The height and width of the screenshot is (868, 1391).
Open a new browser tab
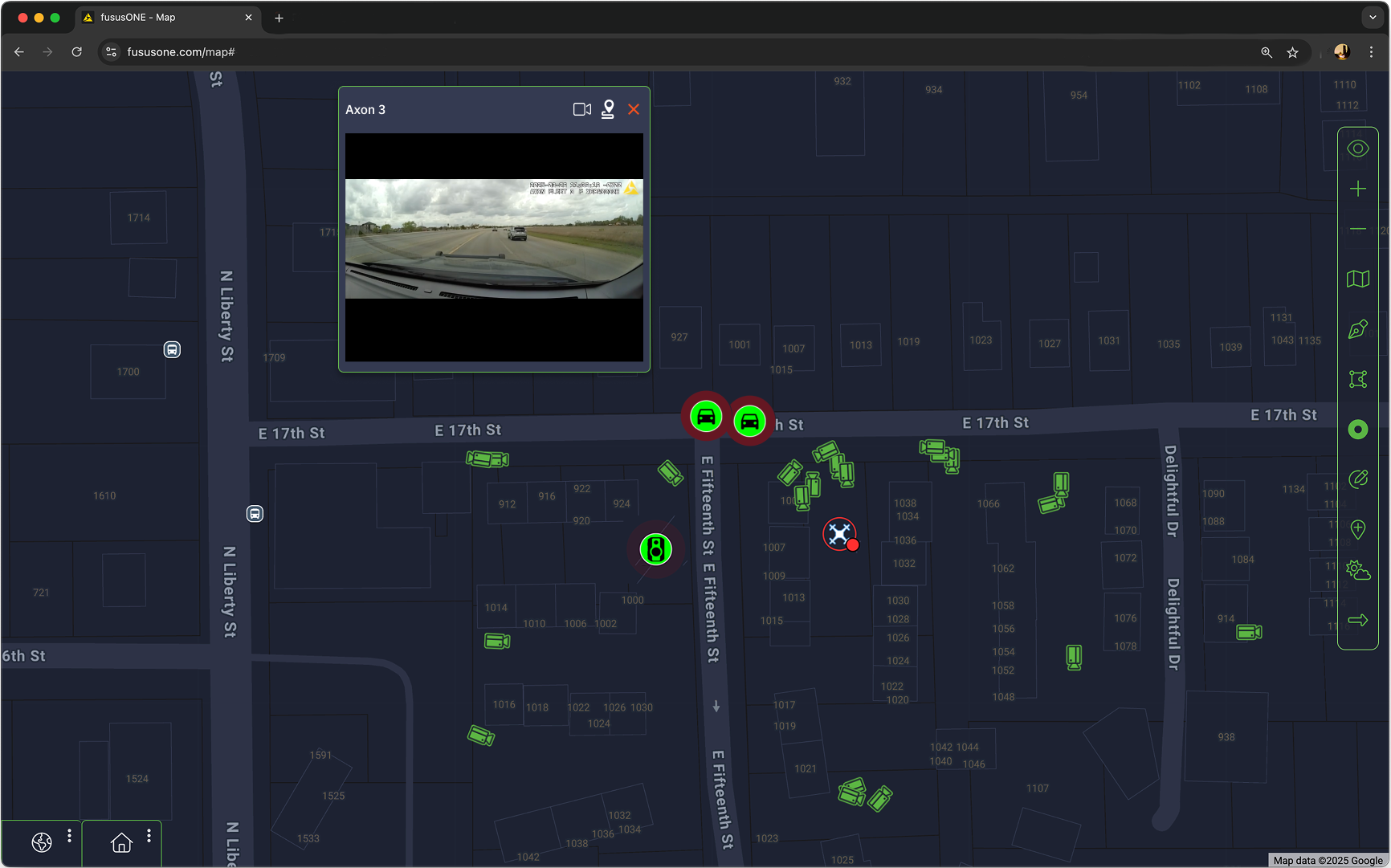pyautogui.click(x=279, y=17)
